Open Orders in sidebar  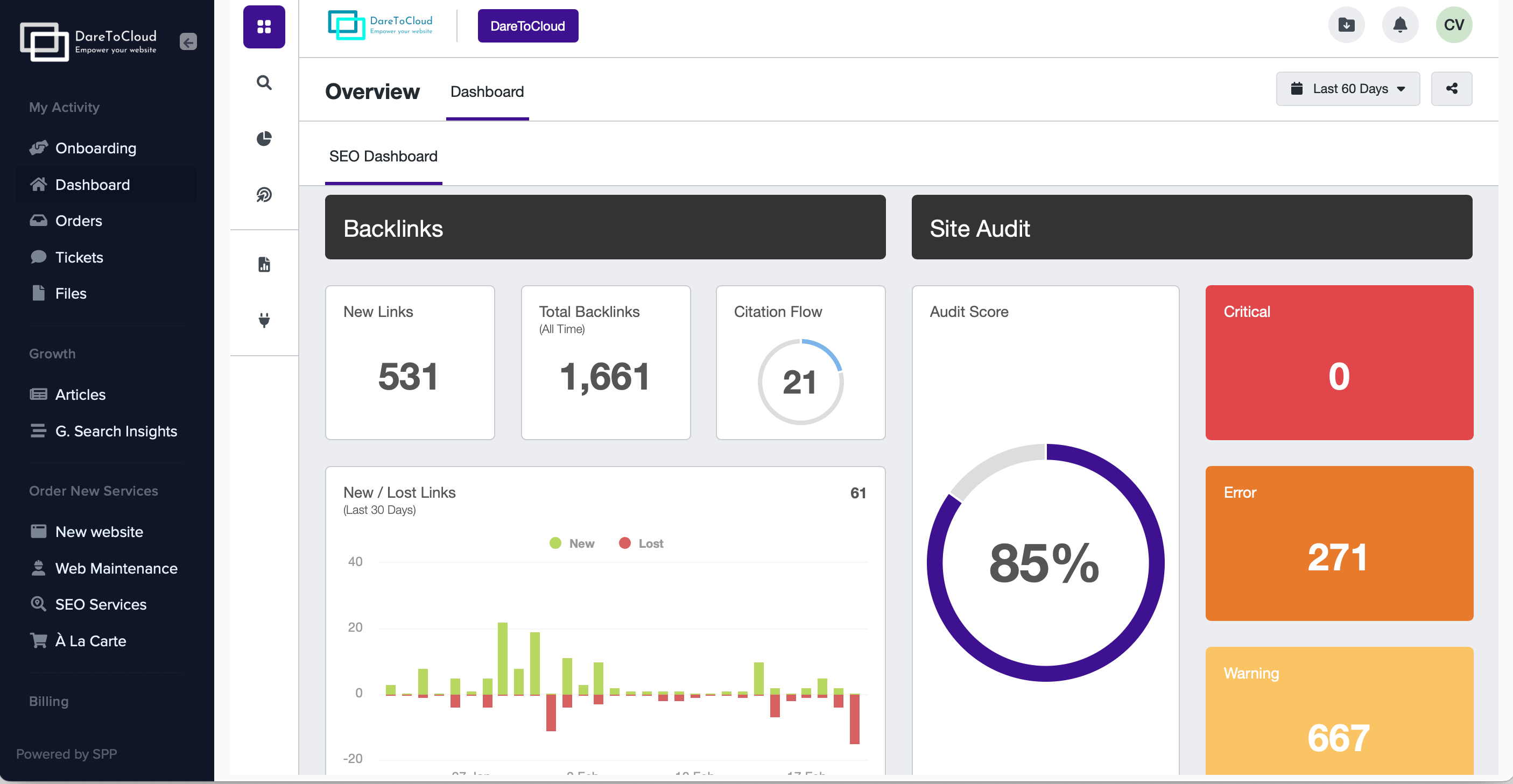pyautogui.click(x=66, y=221)
